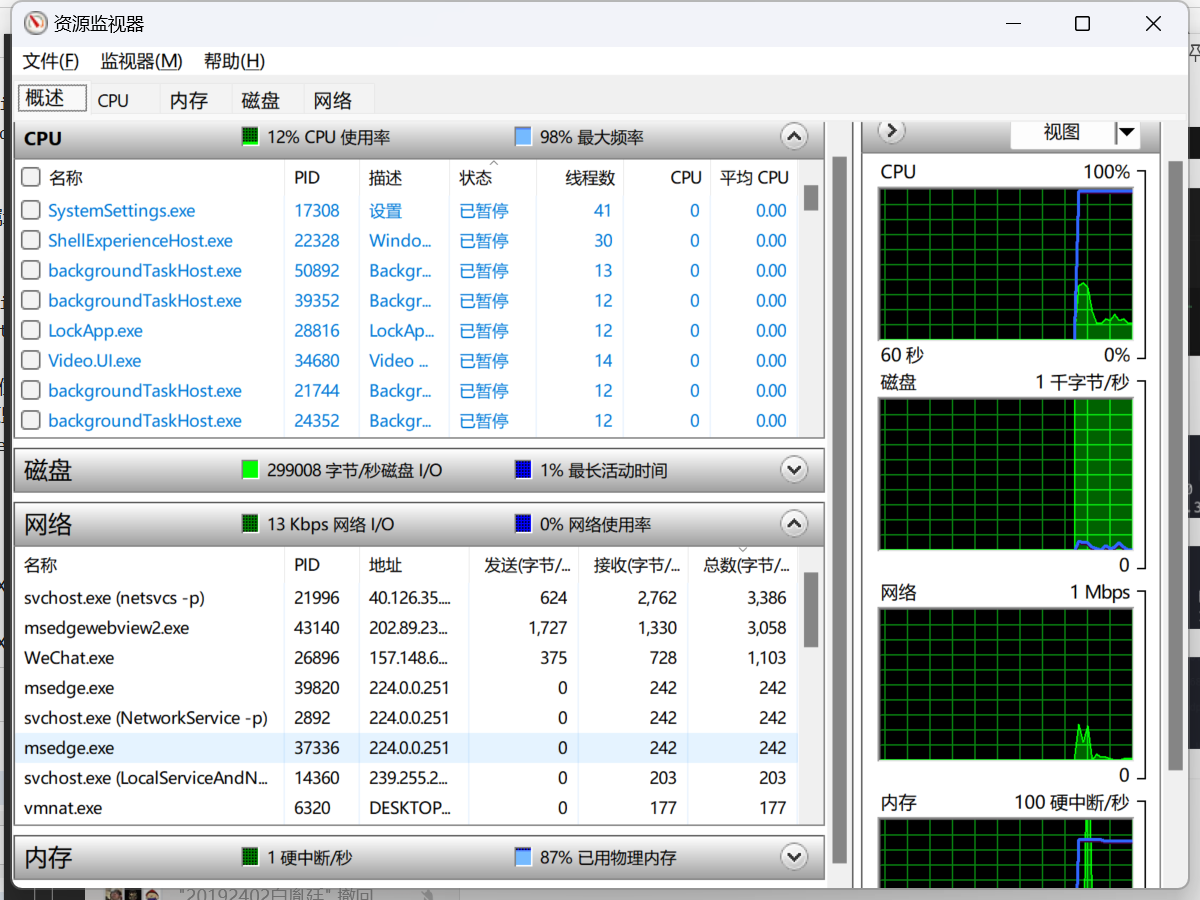Expand the 内存 section chevron
Screen dimensions: 1200x900
coord(793,857)
